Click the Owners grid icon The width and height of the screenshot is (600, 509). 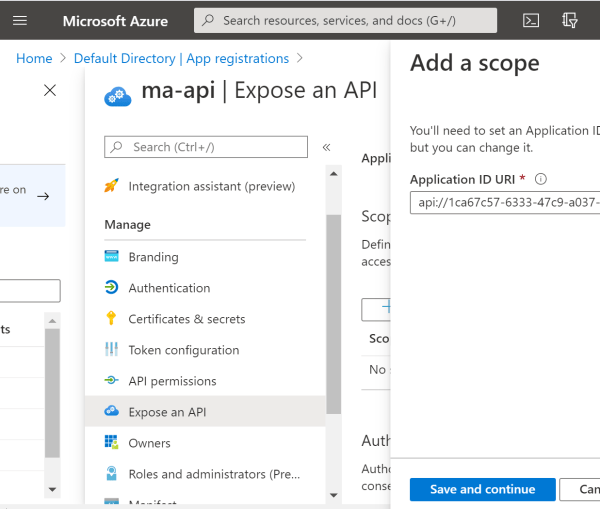click(111, 442)
